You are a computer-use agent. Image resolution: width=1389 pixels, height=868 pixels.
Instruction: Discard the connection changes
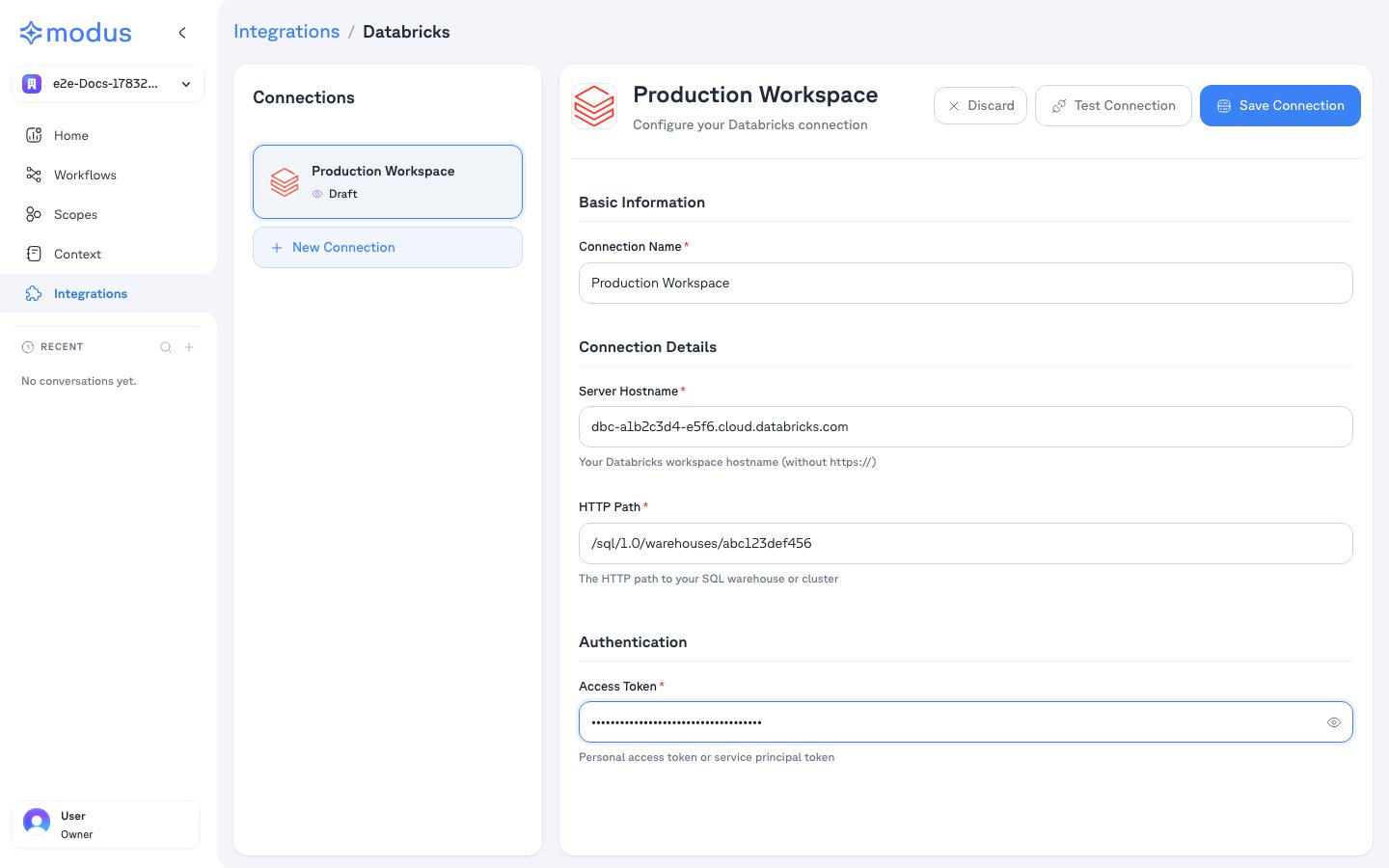click(980, 105)
